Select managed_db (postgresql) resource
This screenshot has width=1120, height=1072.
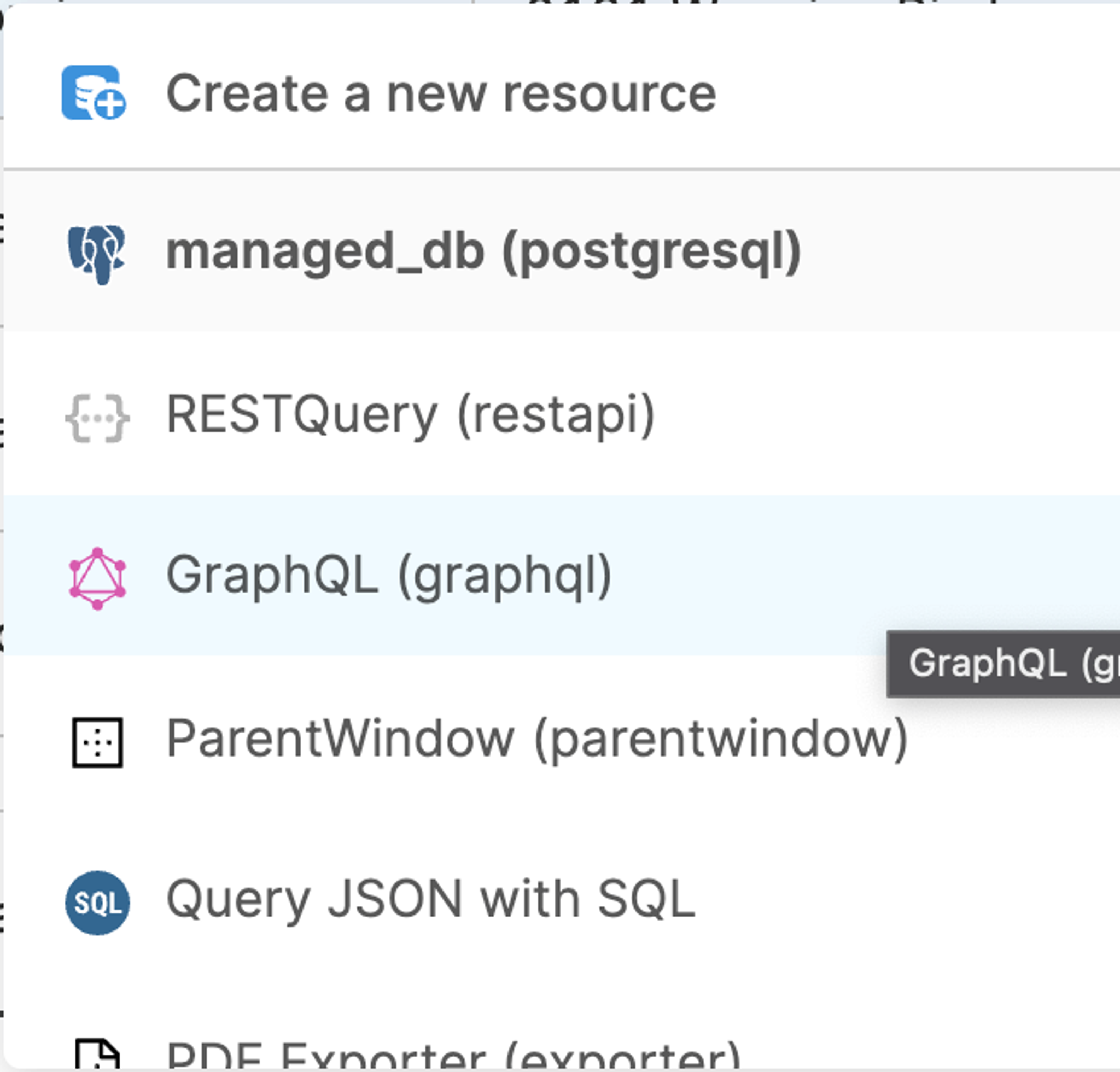click(x=561, y=251)
